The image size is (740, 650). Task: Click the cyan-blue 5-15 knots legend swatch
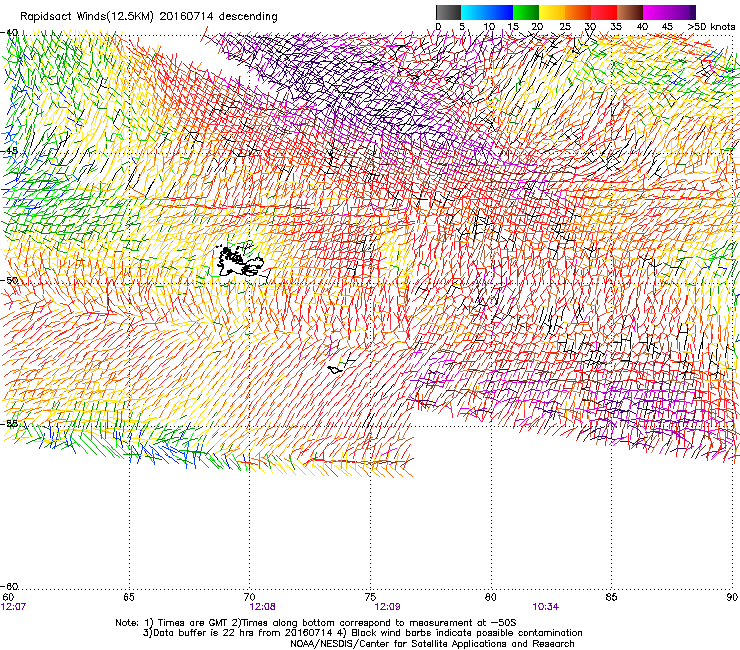(x=487, y=12)
